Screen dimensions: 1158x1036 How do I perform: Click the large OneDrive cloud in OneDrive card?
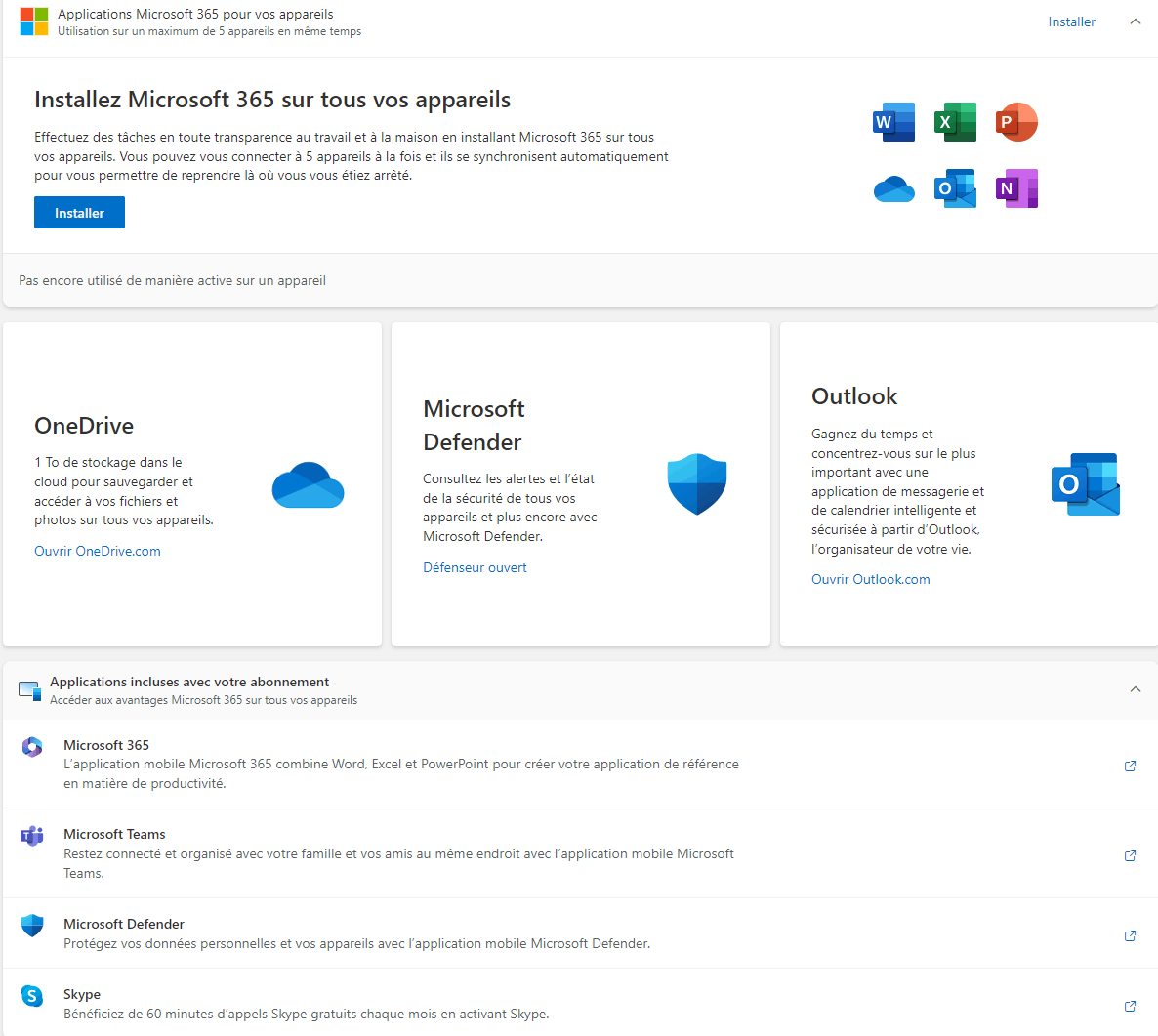pyautogui.click(x=308, y=485)
